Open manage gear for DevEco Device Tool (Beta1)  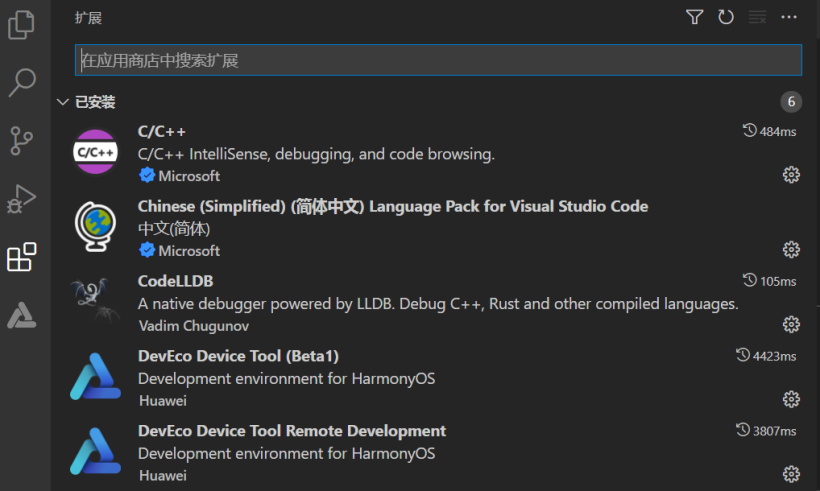click(x=791, y=399)
